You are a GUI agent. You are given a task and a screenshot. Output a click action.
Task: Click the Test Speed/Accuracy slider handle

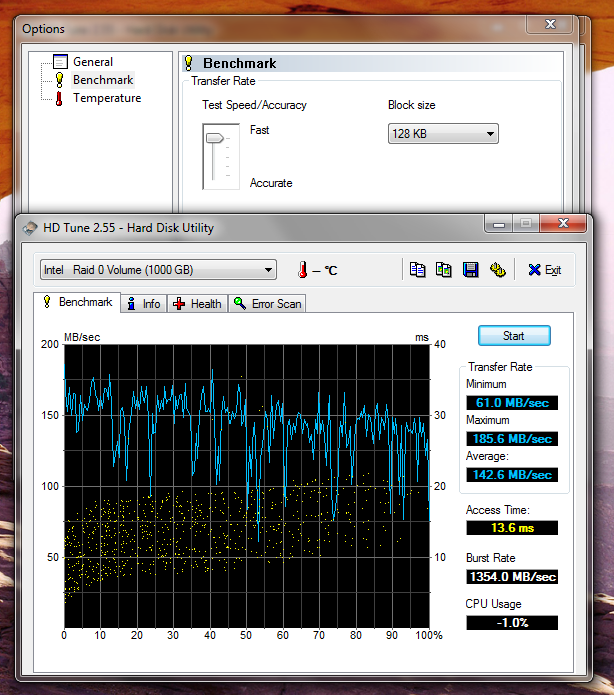click(x=214, y=139)
